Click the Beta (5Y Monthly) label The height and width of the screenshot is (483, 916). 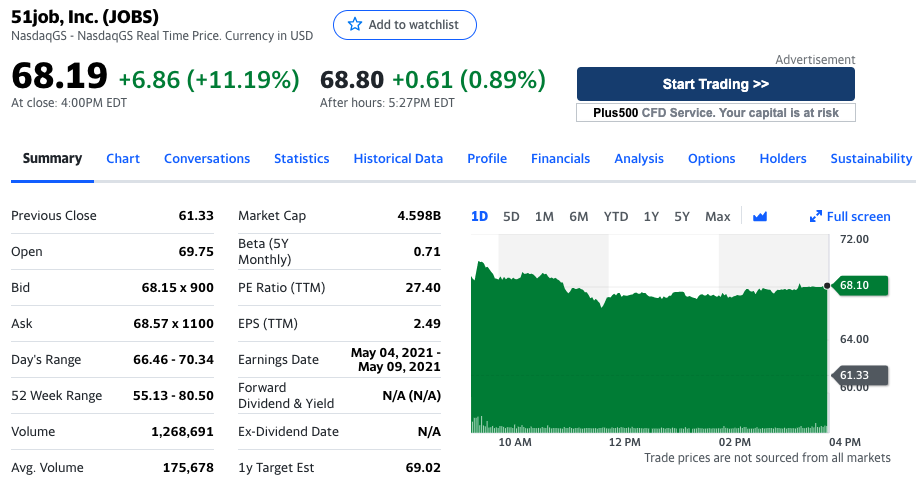[265, 252]
